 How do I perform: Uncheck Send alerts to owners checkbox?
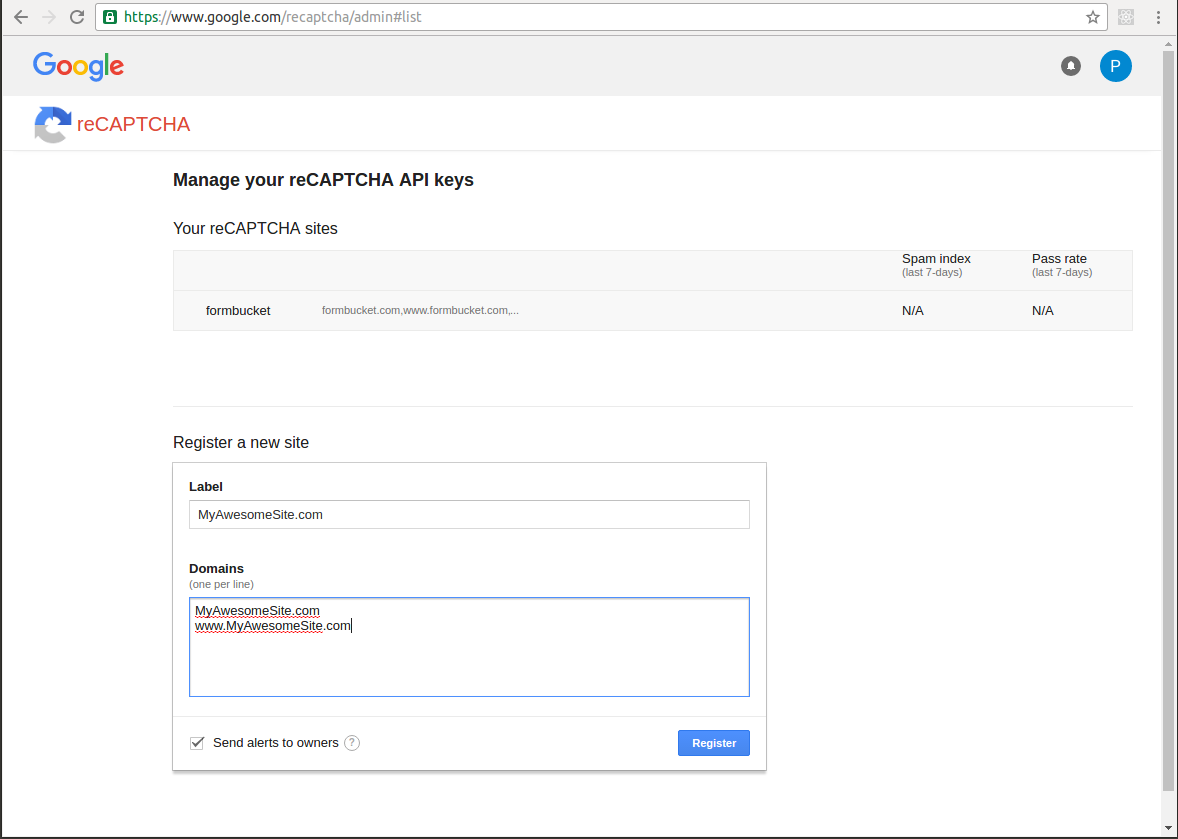pos(197,743)
